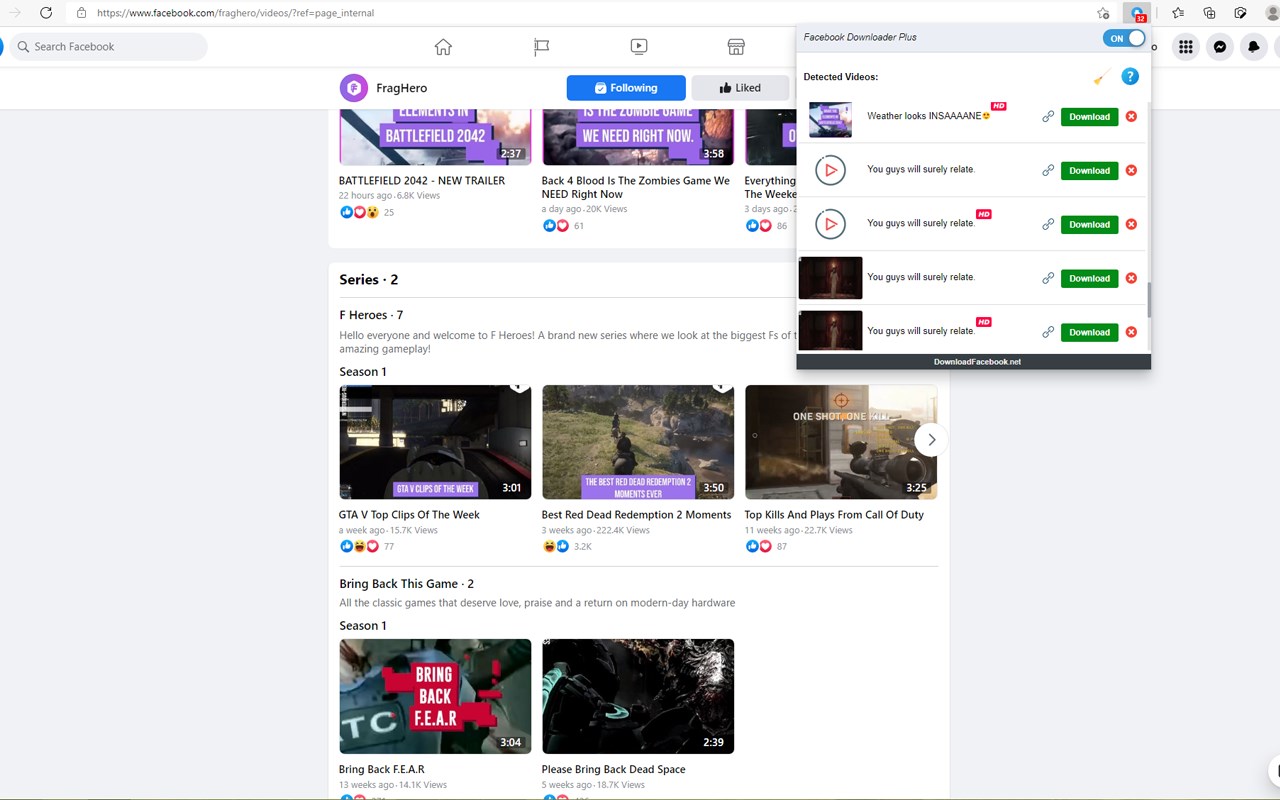This screenshot has height=800, width=1280.
Task: Open the Facebook notifications bell
Action: pyautogui.click(x=1254, y=47)
